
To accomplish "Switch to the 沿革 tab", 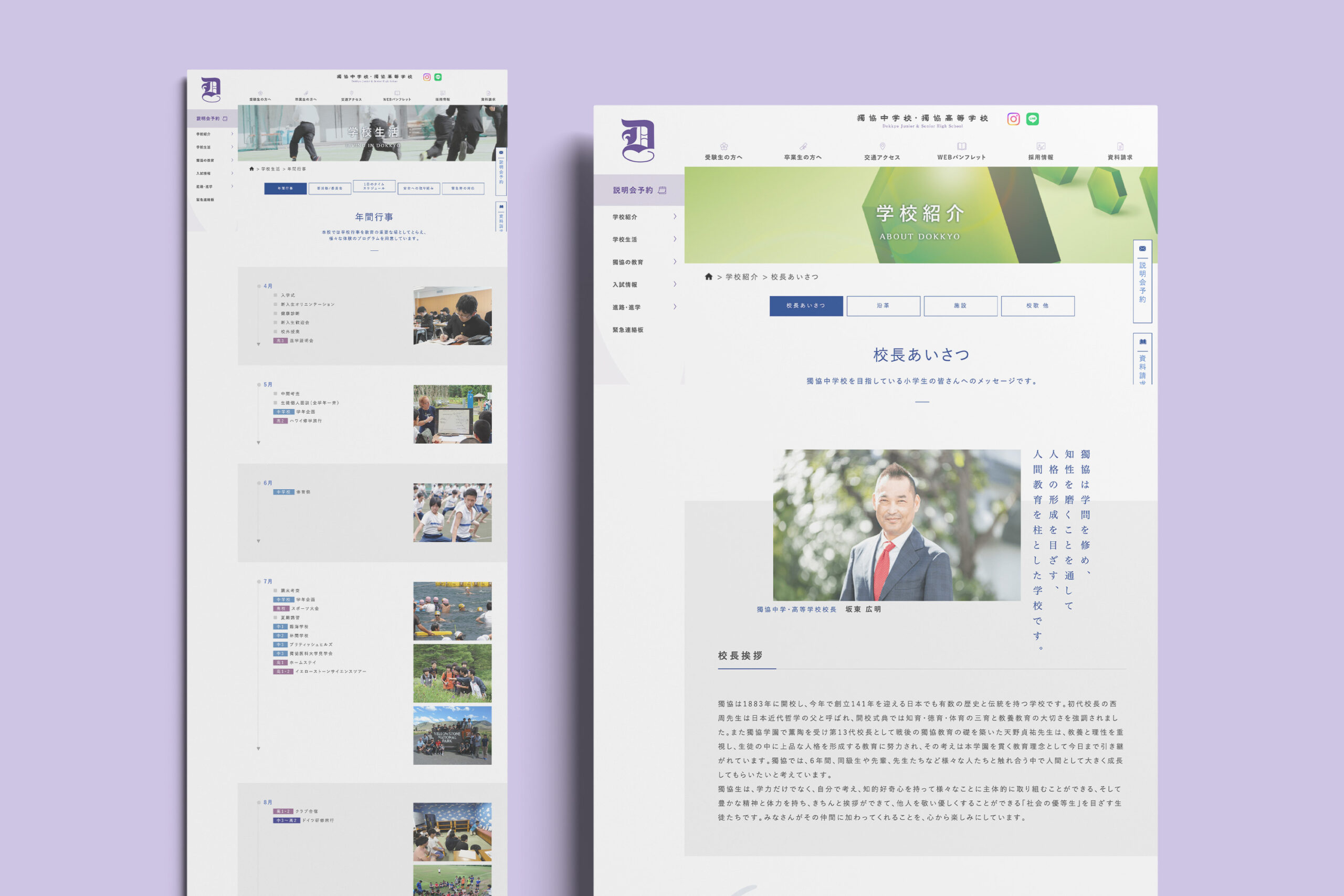I will tap(883, 305).
